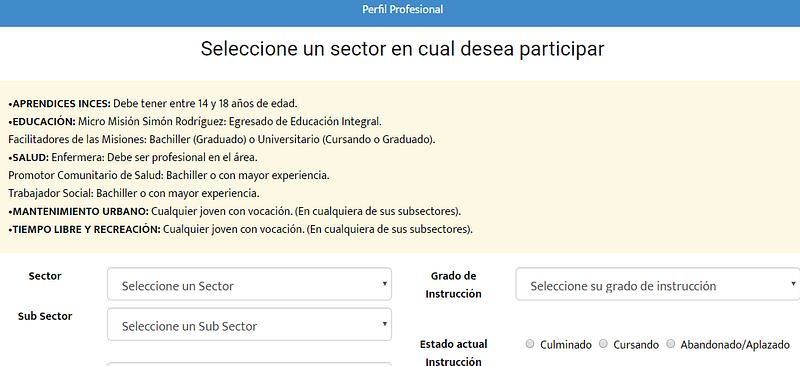The width and height of the screenshot is (800, 366).
Task: Click the 'Seleccione un sector en cual desea participar' heading
Action: click(402, 49)
